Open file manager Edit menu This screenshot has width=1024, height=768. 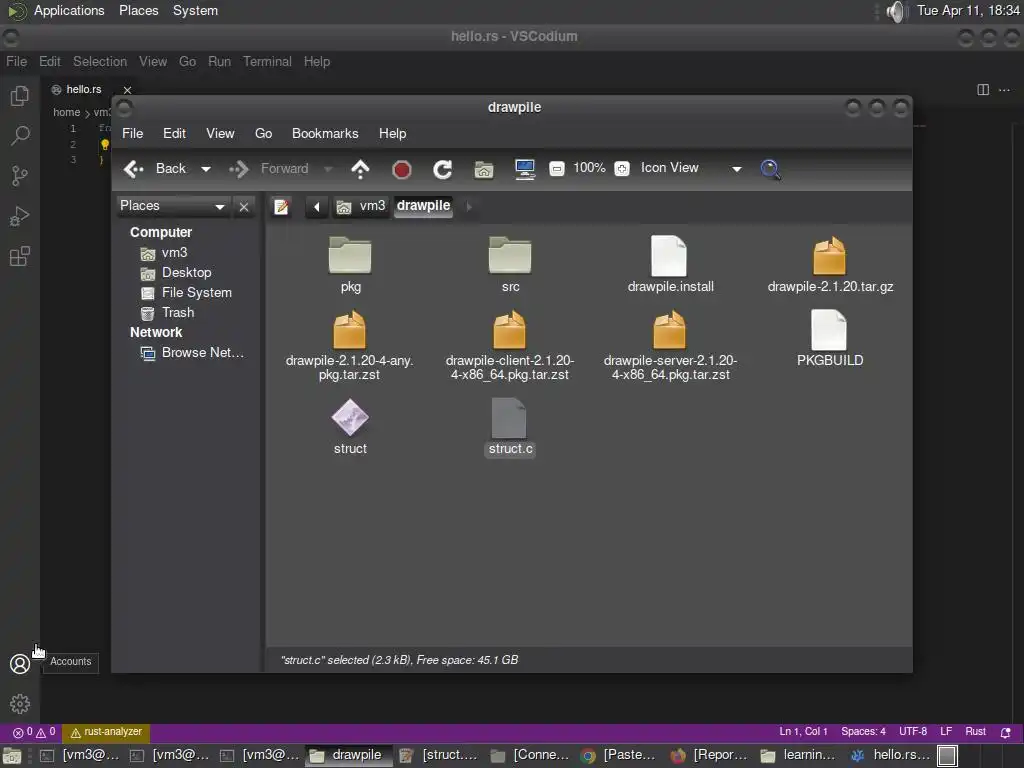174,133
